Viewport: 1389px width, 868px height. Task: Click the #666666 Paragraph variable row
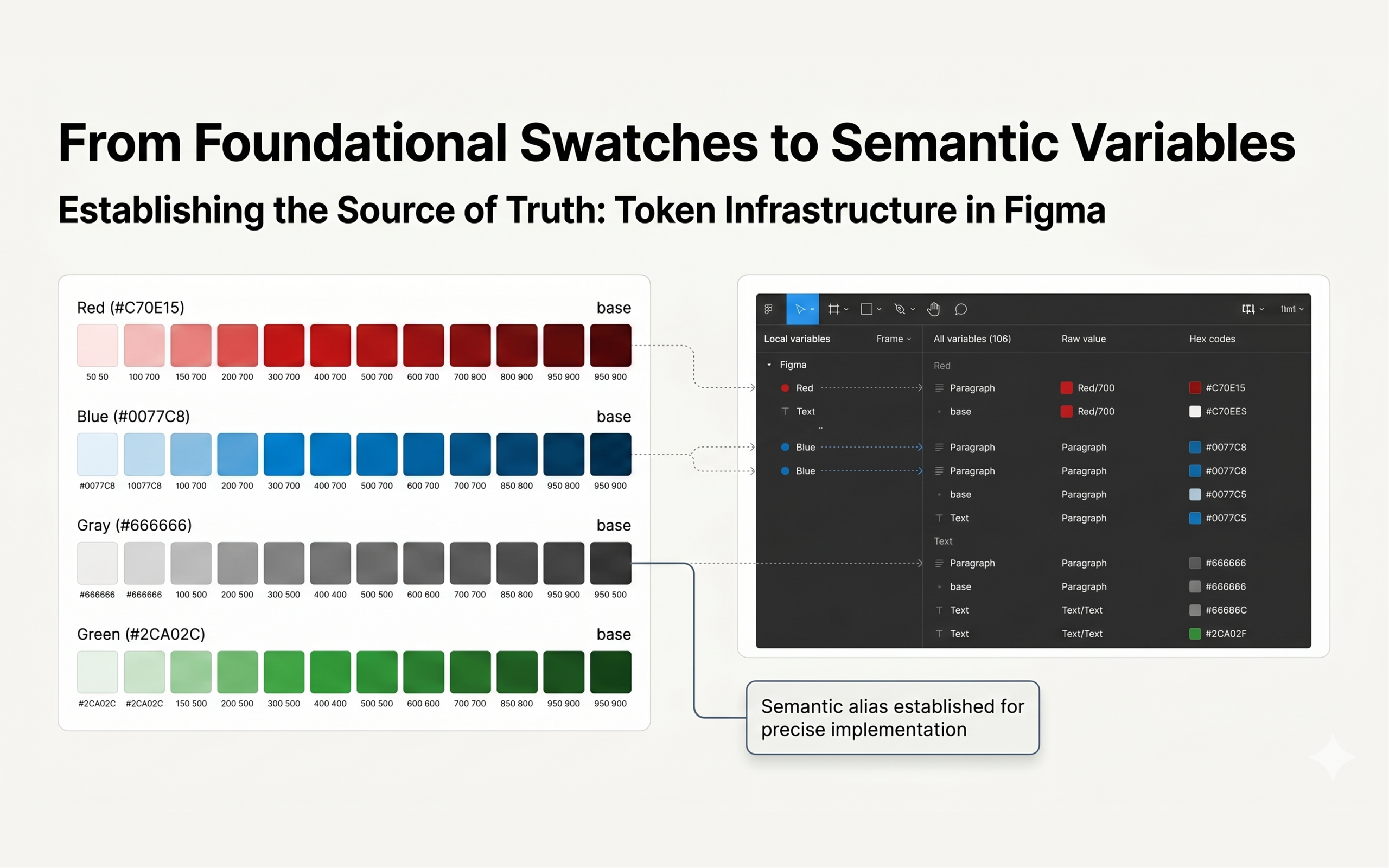pyautogui.click(x=972, y=563)
